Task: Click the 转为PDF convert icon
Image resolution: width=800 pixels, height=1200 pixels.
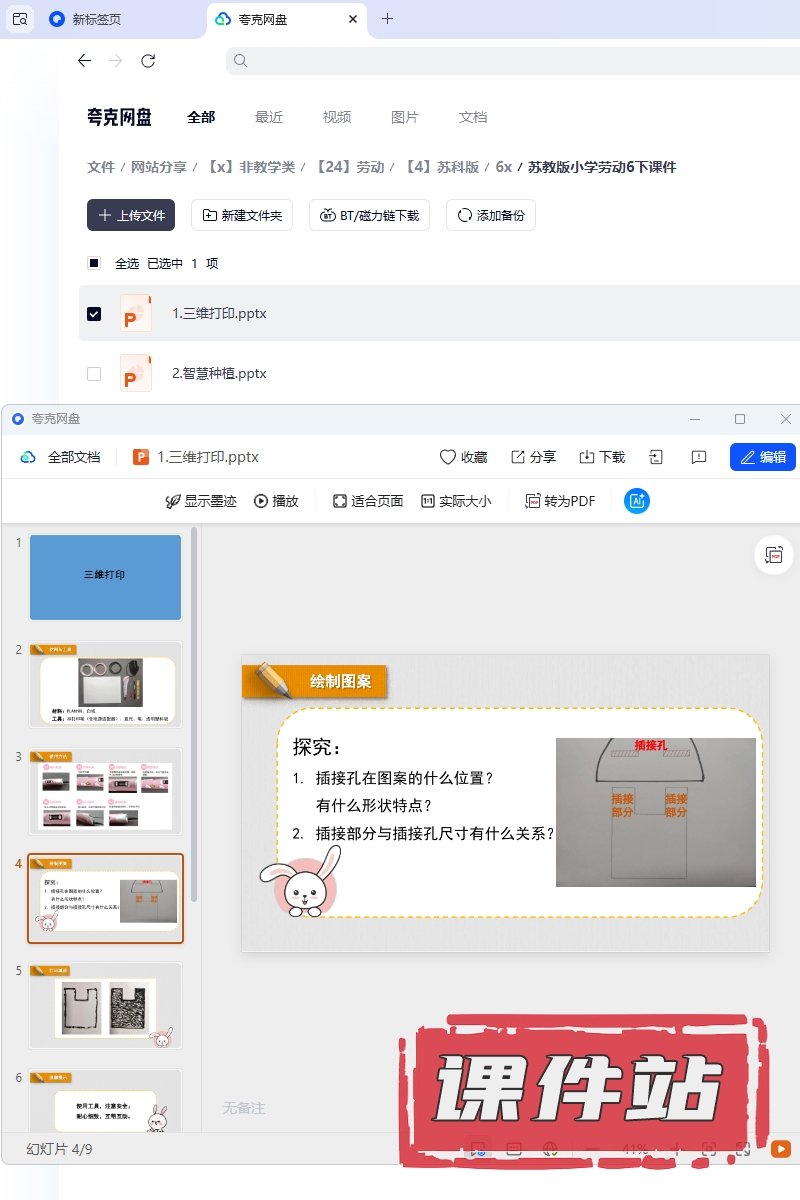Action: [534, 501]
